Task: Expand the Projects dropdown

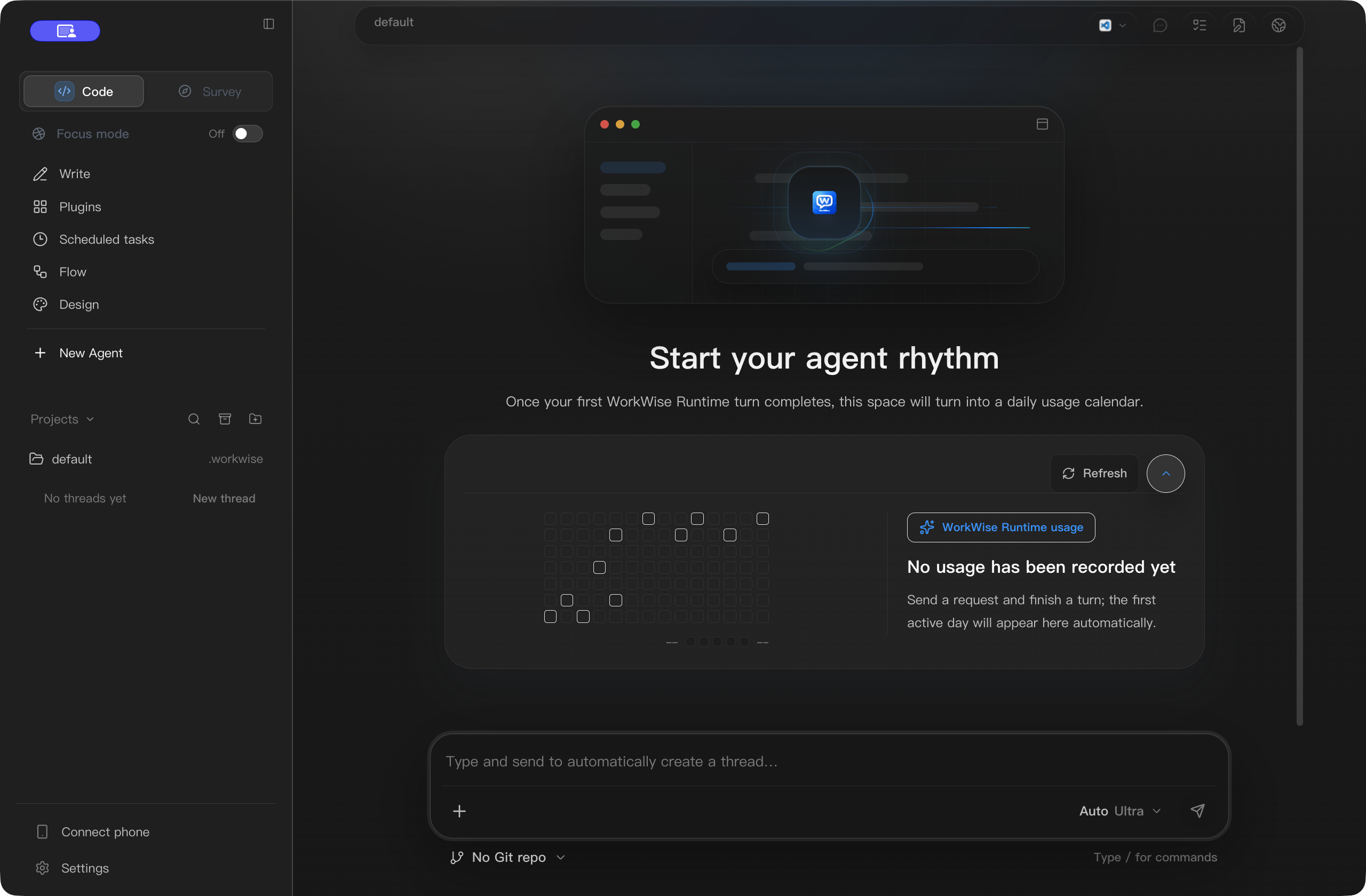Action: pos(62,419)
